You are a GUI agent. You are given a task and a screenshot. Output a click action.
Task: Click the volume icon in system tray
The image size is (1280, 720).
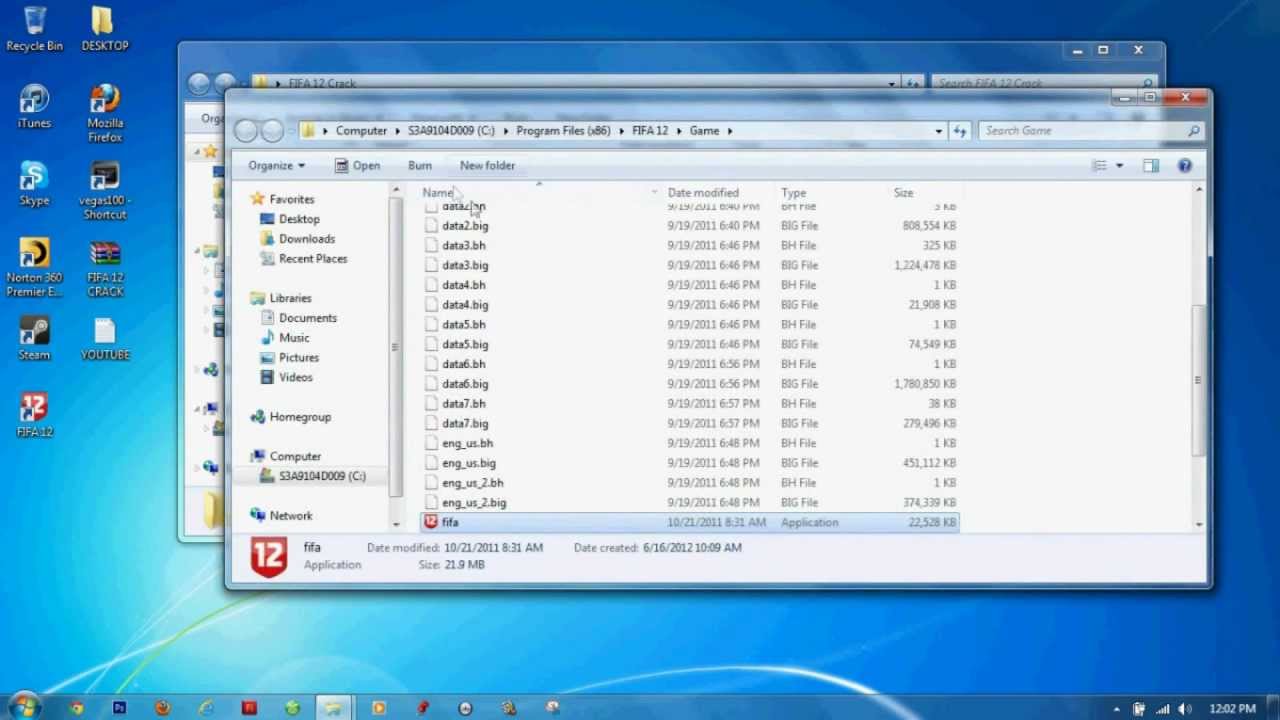tap(1185, 709)
